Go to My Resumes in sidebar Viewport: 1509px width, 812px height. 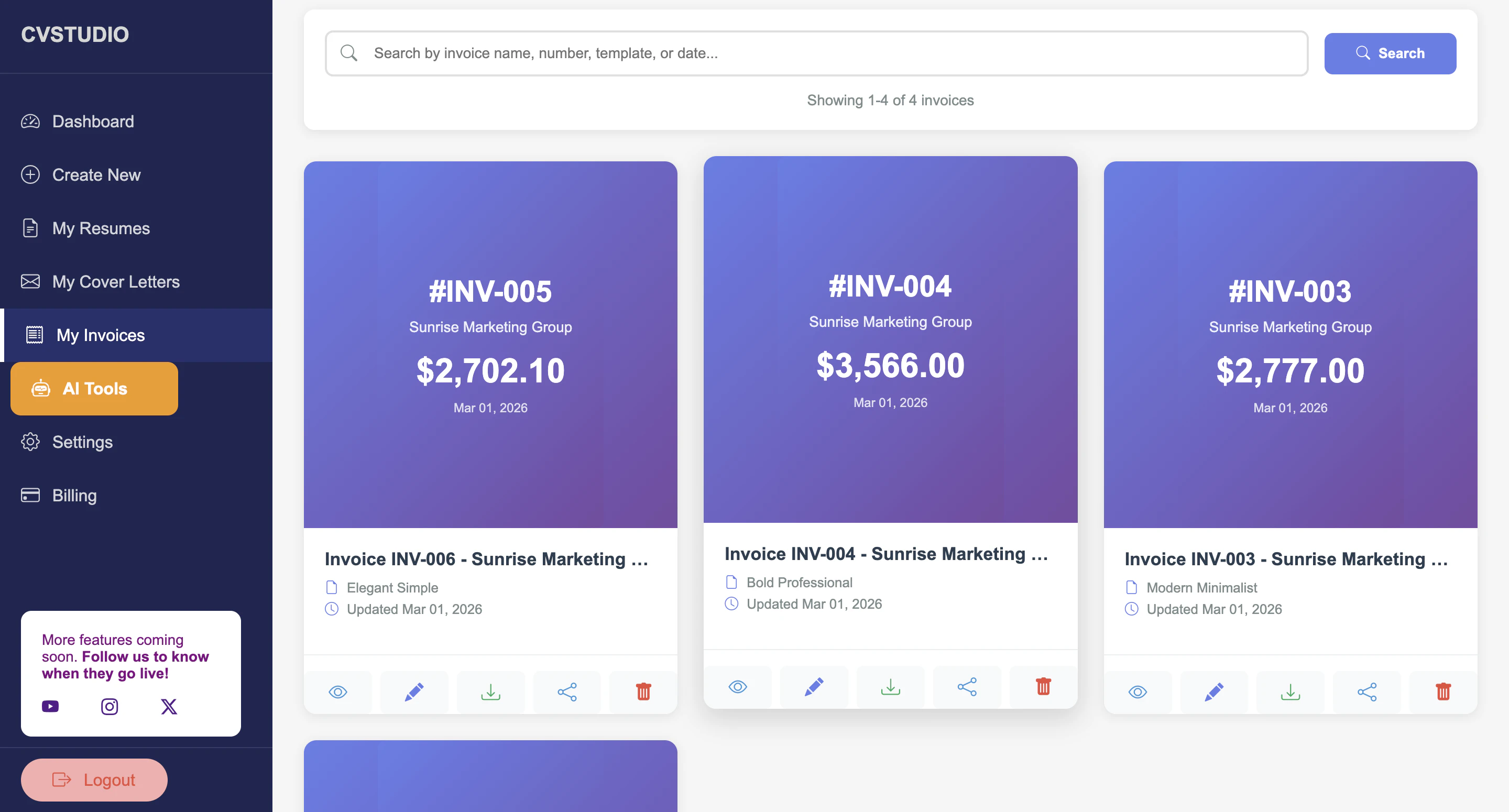point(101,228)
